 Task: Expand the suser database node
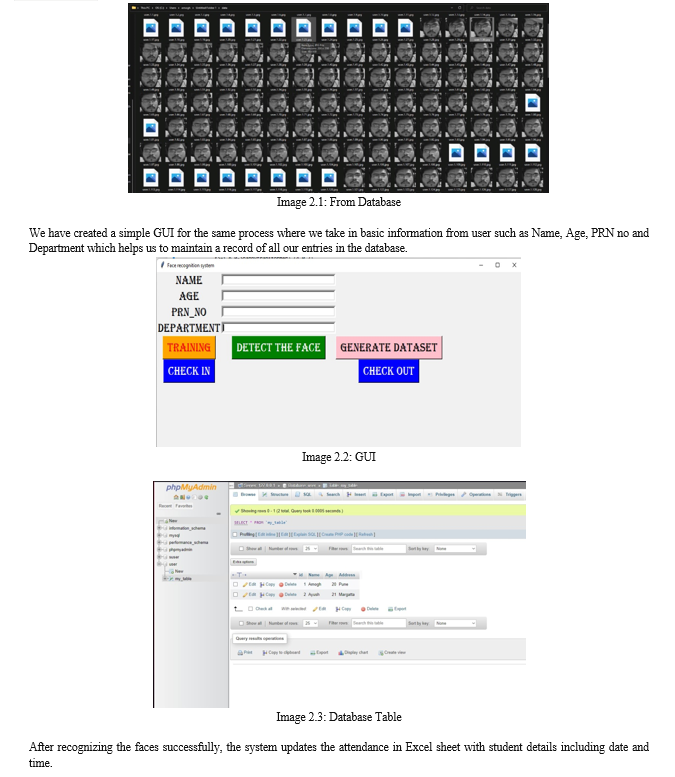pos(160,557)
